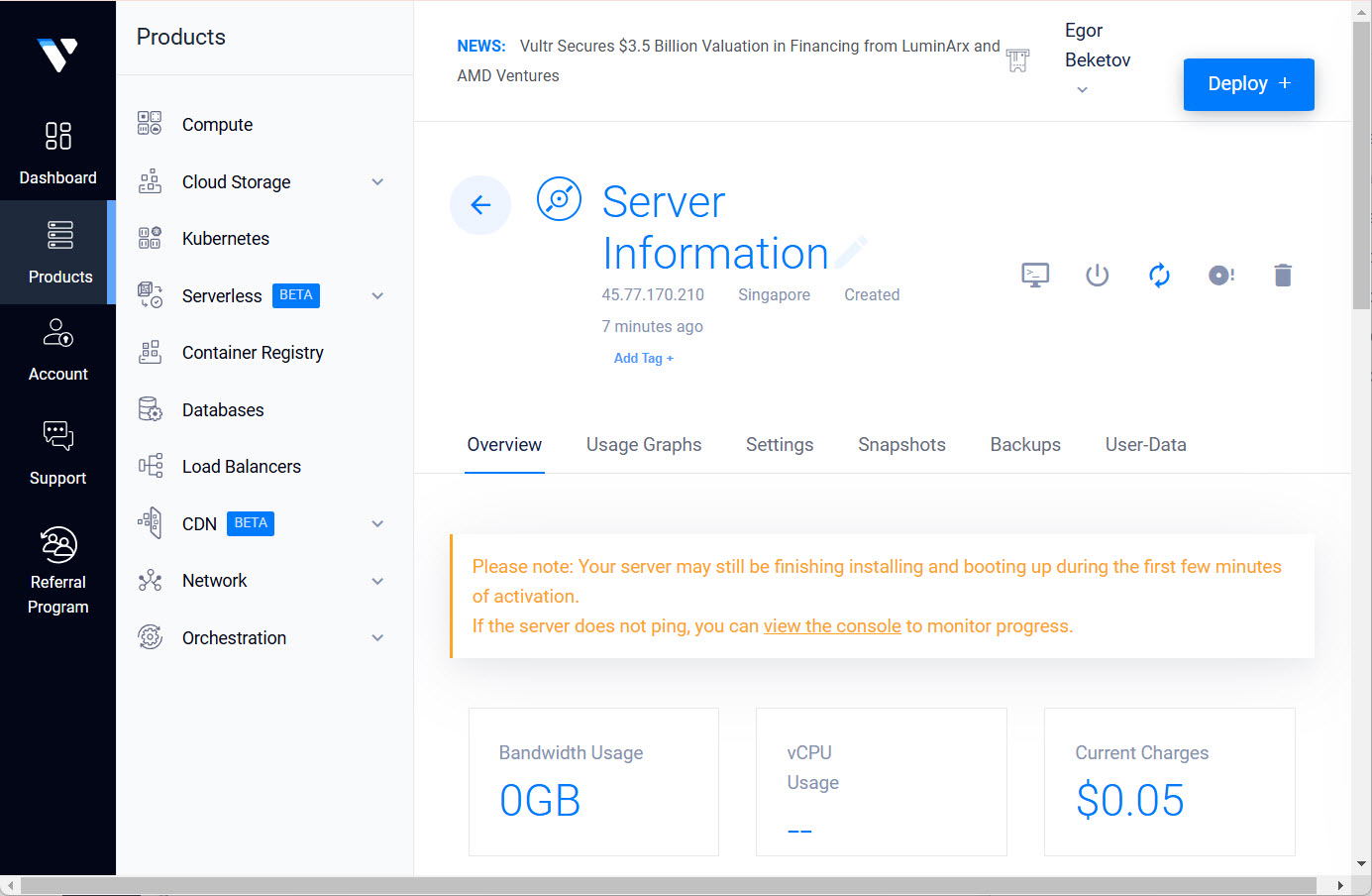
Task: Open the Referral Program icon
Action: click(58, 545)
